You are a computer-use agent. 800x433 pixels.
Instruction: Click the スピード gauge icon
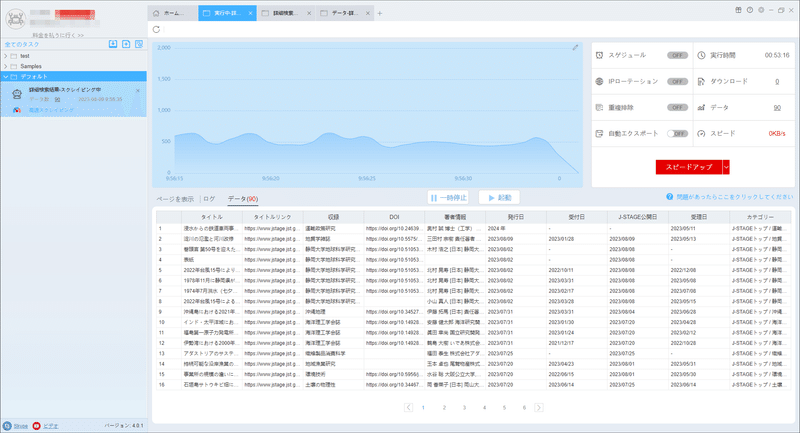(702, 134)
